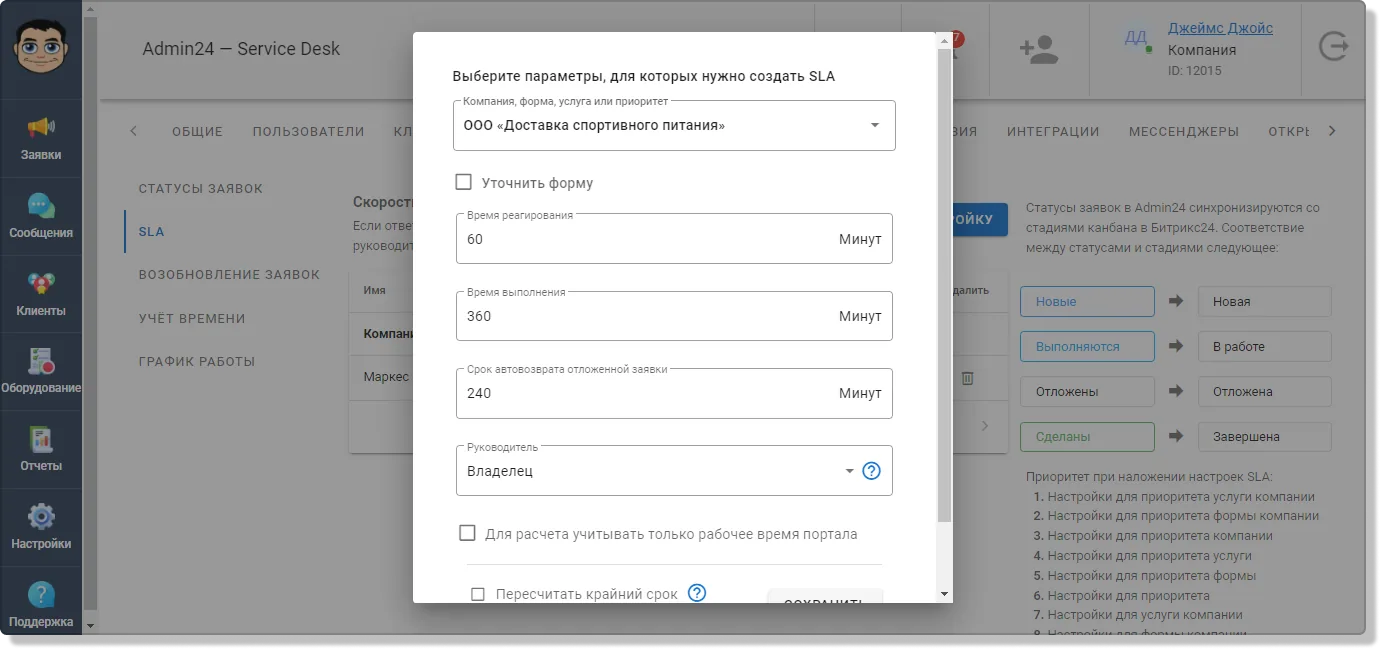
Task: Open the Отчеты chart icon
Action: pos(41,439)
